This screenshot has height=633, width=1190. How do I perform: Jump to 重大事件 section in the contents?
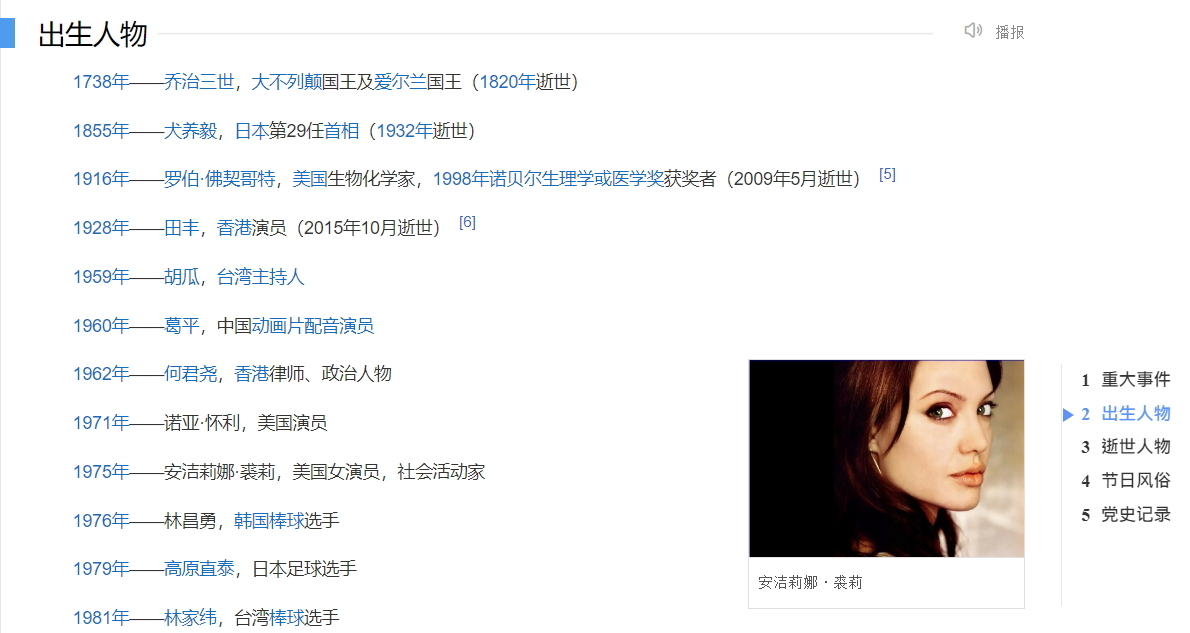1135,379
